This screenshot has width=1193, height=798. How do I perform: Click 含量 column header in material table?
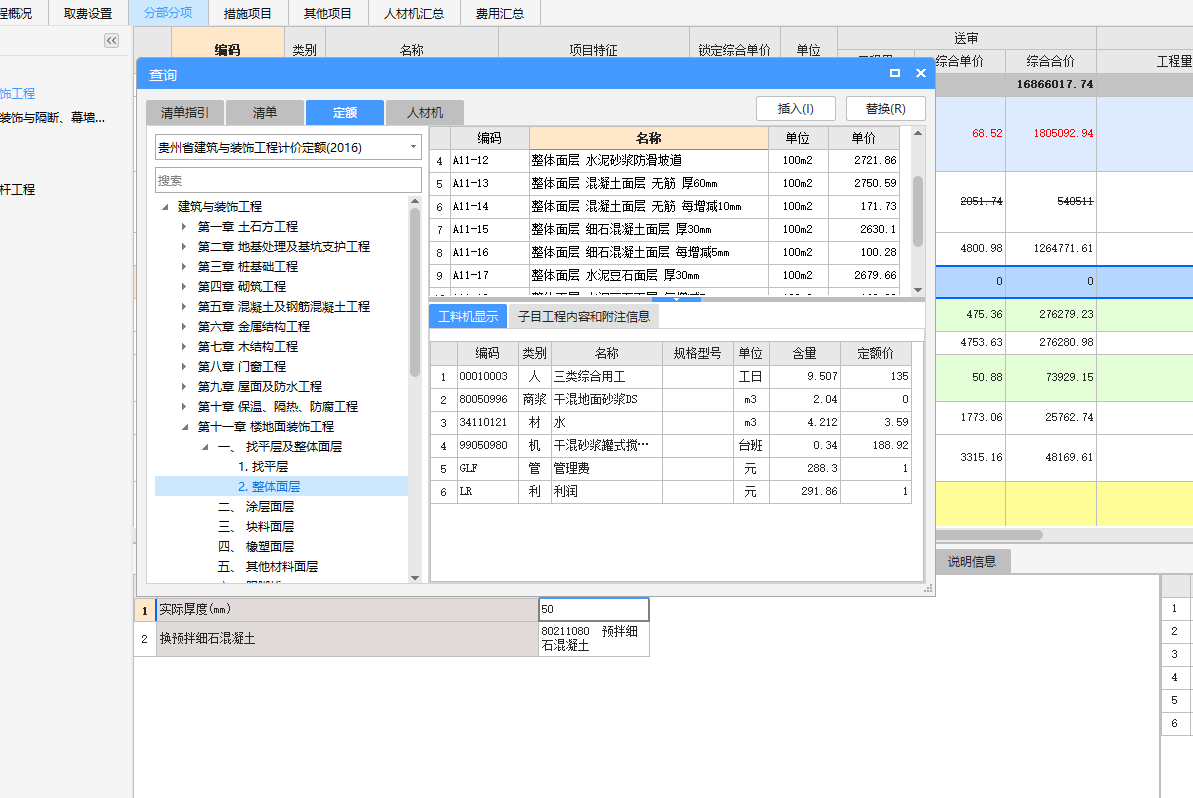tap(804, 353)
